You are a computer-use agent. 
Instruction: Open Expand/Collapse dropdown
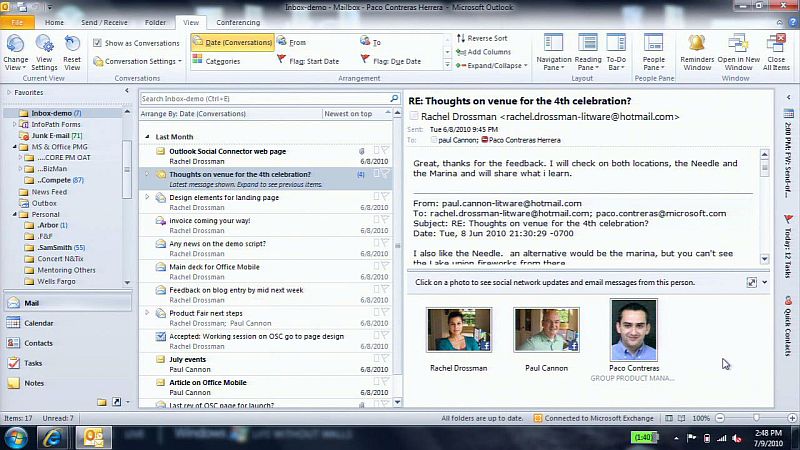491,65
